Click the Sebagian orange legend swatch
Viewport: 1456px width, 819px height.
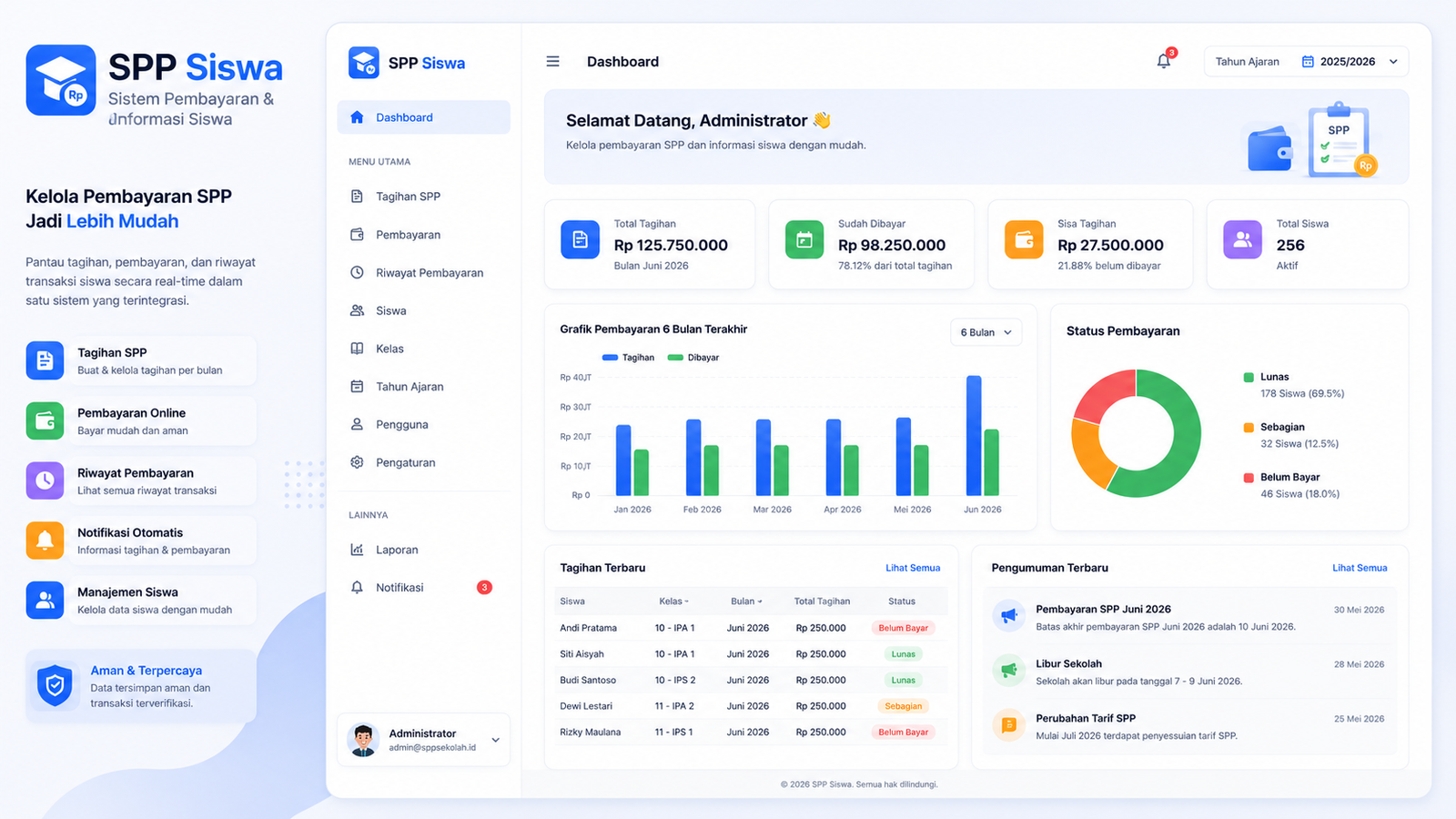click(x=1249, y=428)
